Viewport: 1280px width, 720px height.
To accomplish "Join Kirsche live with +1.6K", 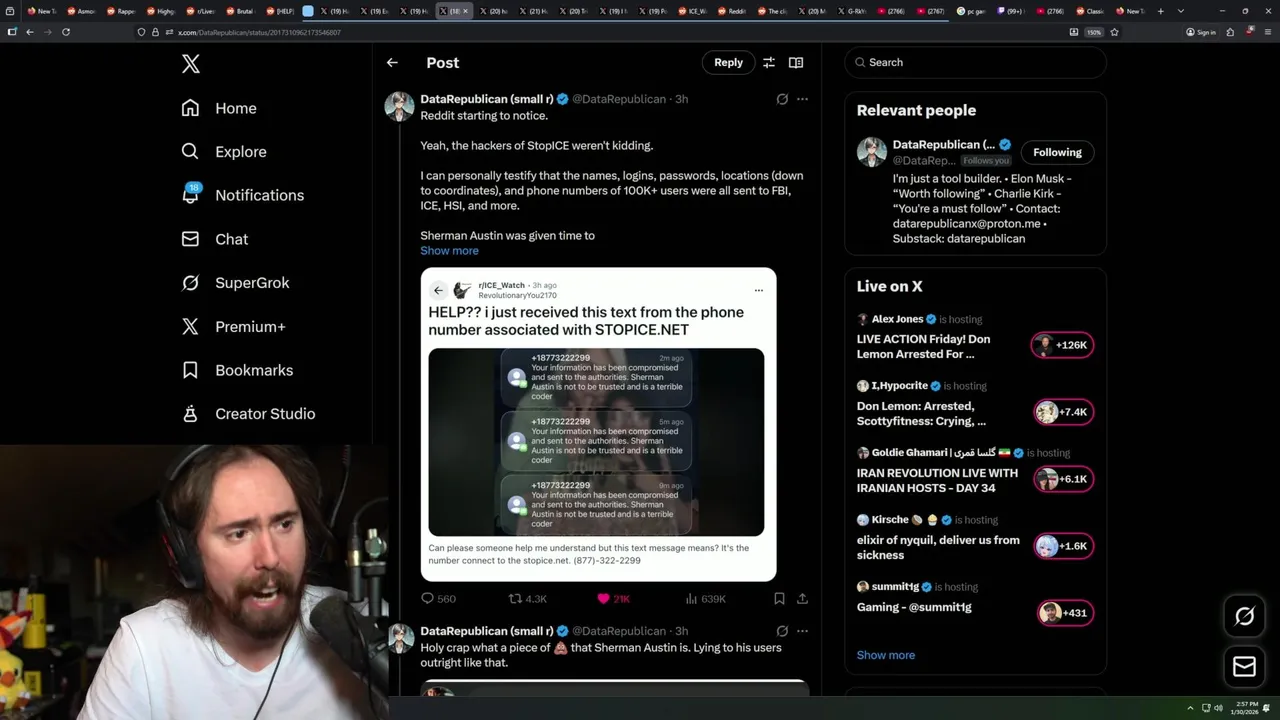I will 1062,546.
